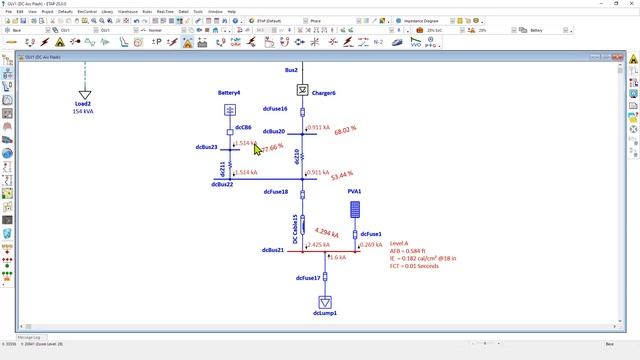Open the Battery dropdown
This screenshot has width=640, height=360.
tap(565, 30)
